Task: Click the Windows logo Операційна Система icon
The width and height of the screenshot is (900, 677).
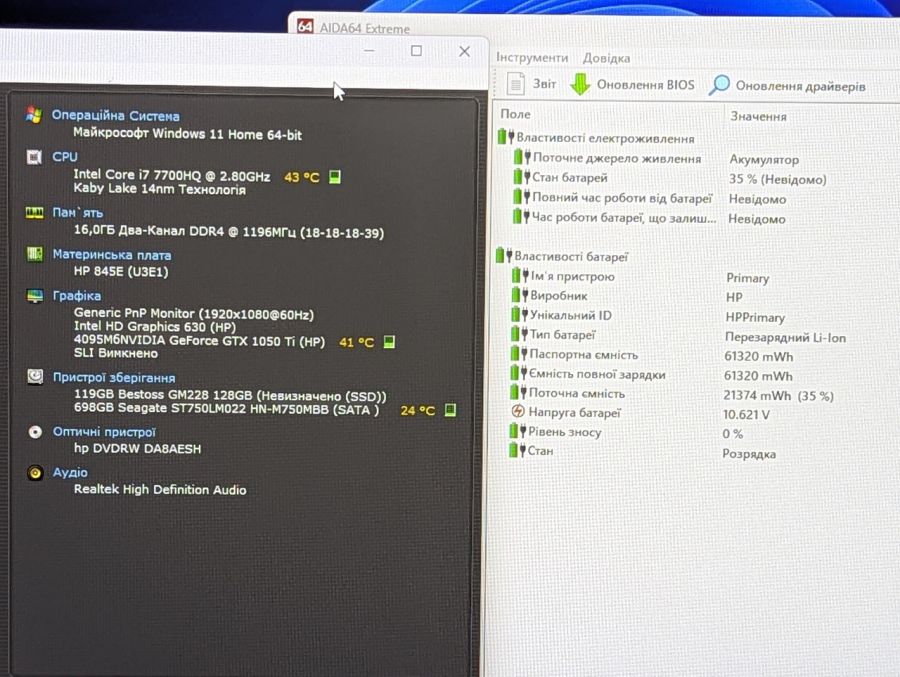Action: 33,115
